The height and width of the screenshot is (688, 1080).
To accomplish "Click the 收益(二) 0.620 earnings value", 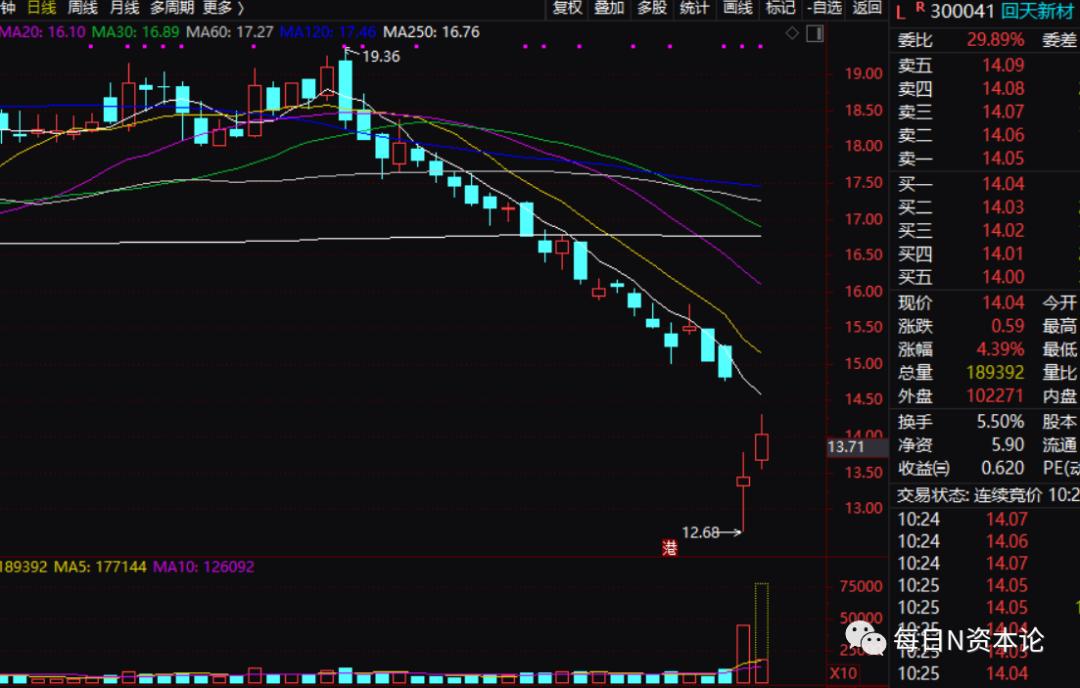I will [x=1003, y=468].
